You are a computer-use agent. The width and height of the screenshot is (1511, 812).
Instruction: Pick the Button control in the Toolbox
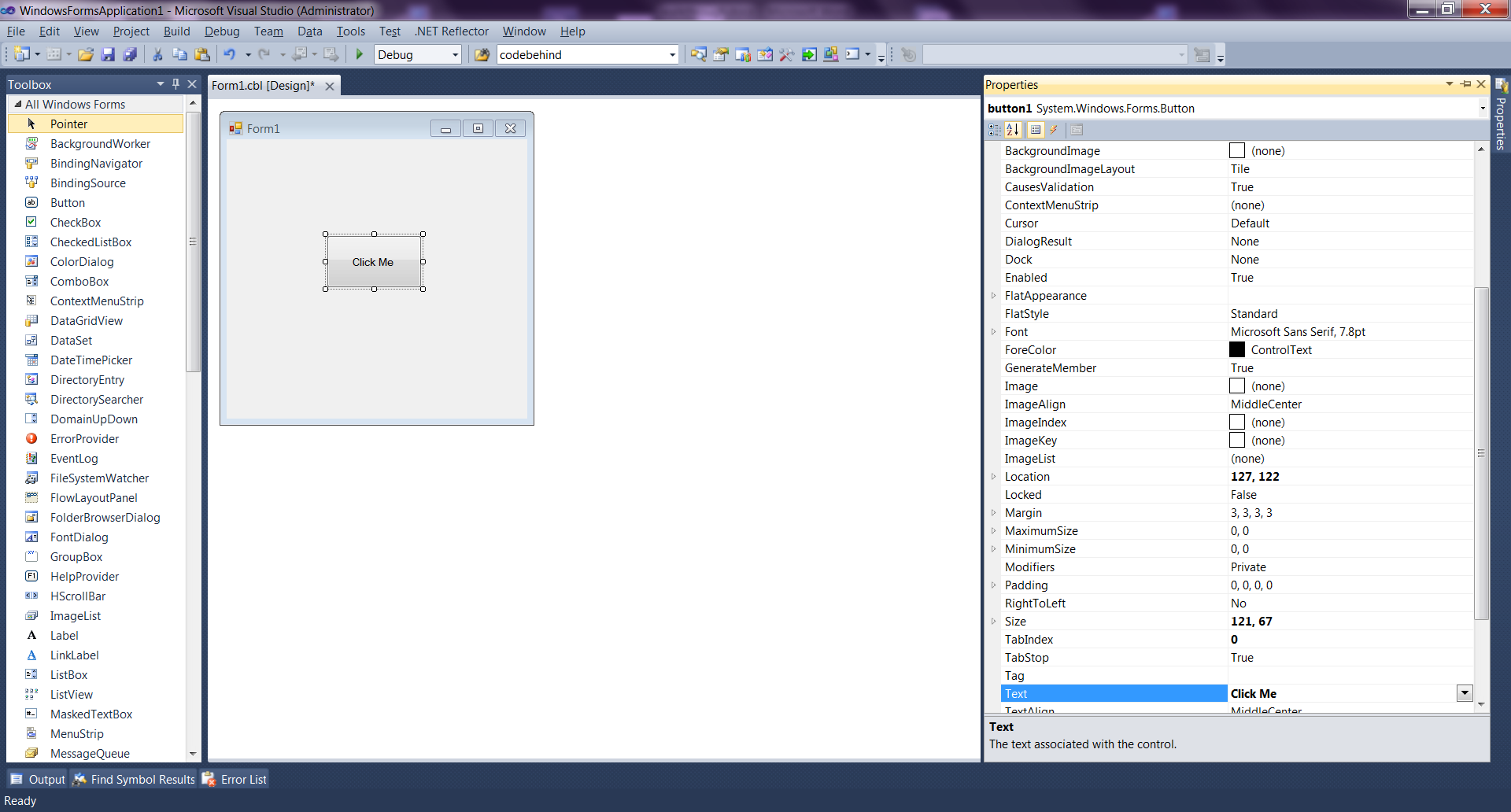pyautogui.click(x=96, y=203)
